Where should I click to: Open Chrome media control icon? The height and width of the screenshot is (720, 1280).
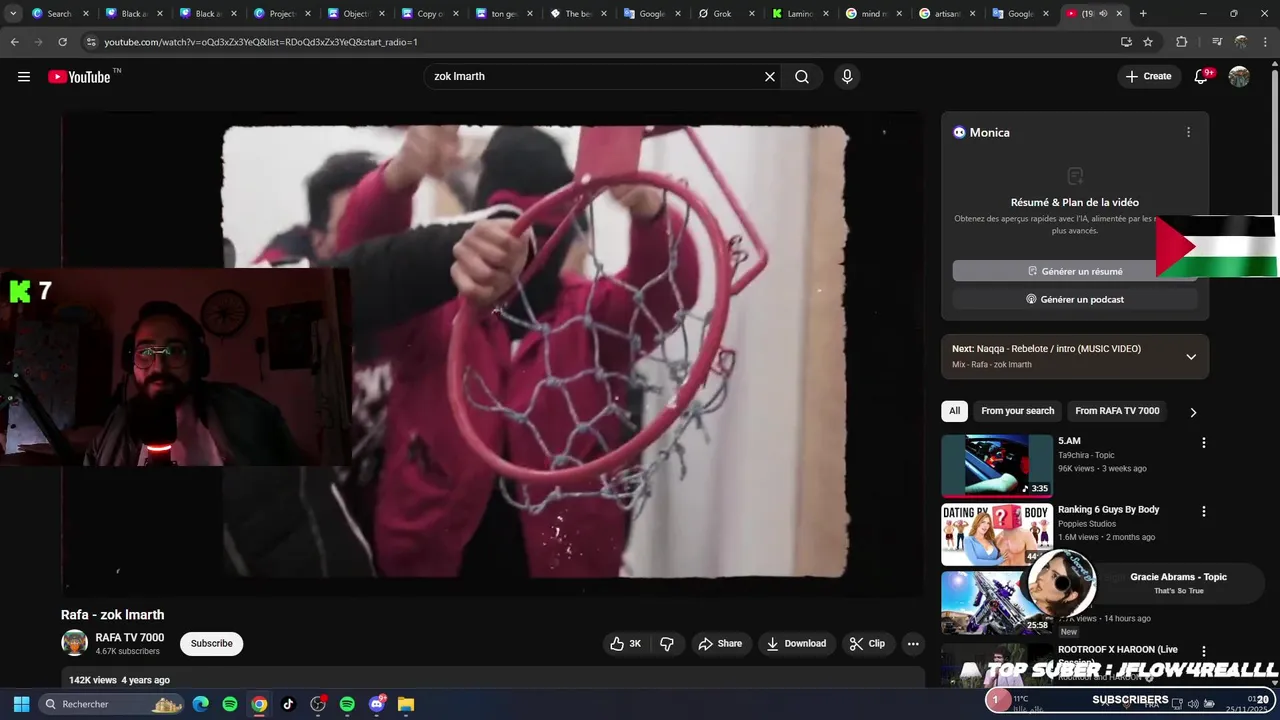pos(1216,42)
